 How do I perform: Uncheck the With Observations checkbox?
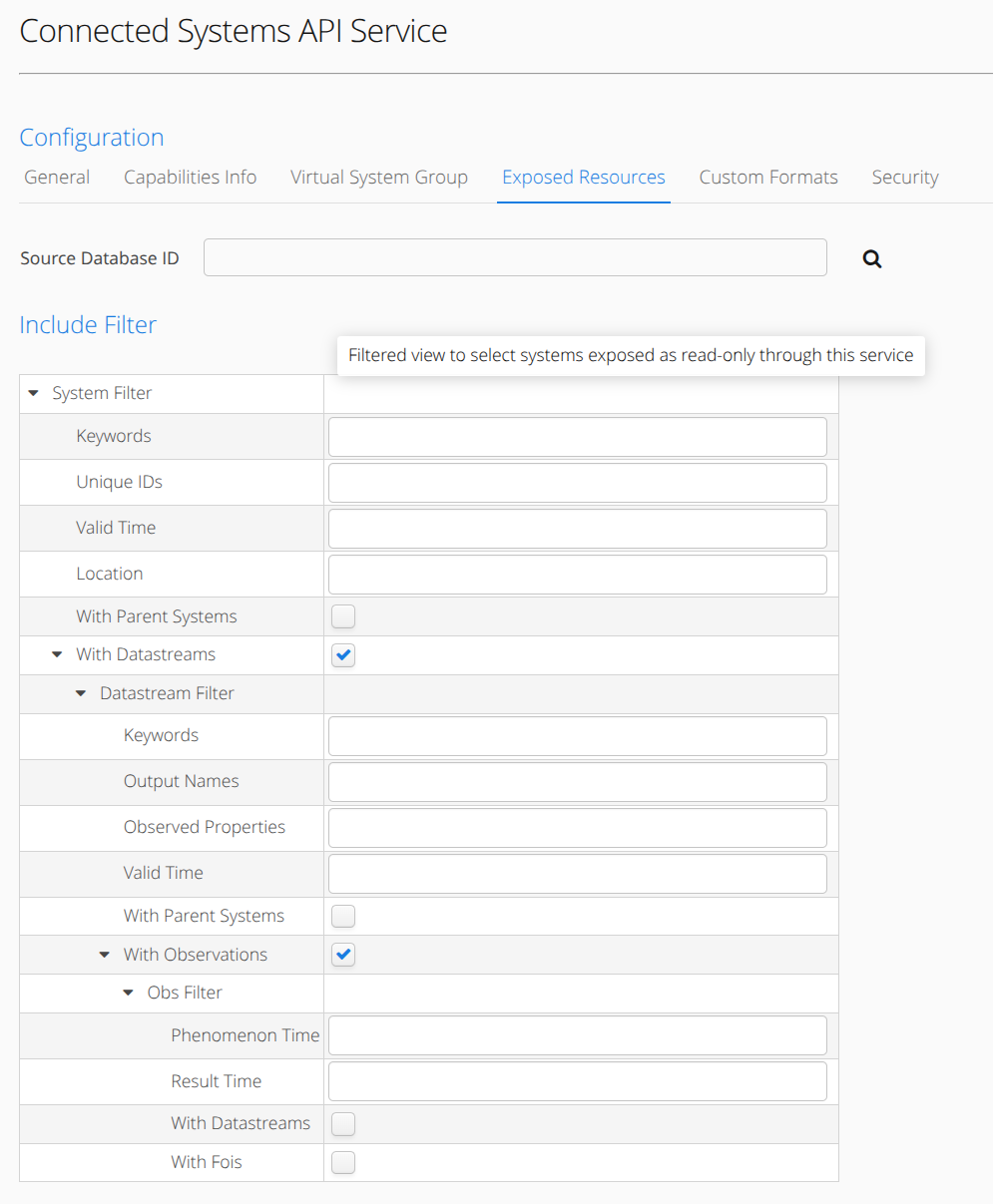coord(342,955)
